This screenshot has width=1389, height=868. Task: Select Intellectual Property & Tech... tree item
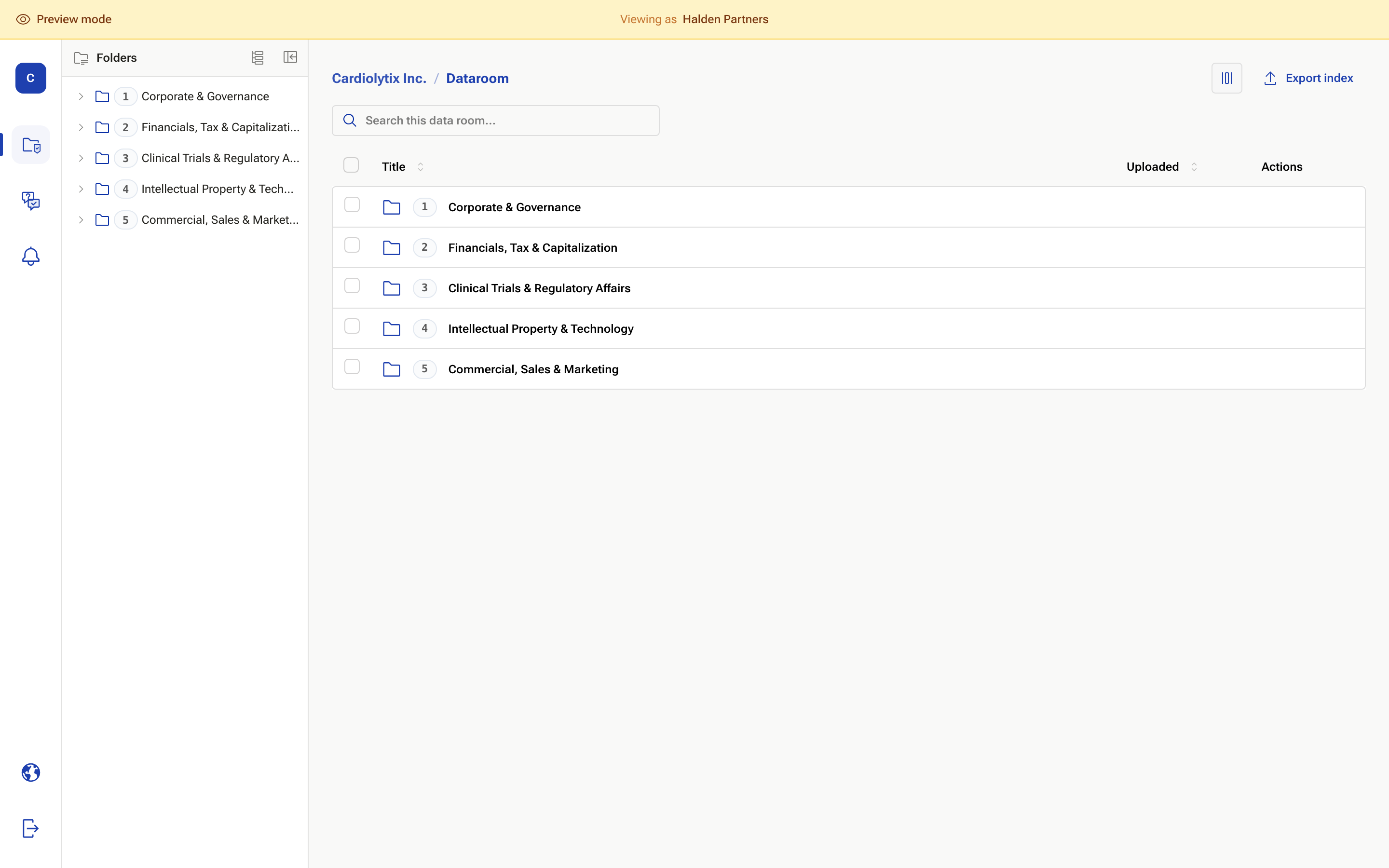coord(218,190)
